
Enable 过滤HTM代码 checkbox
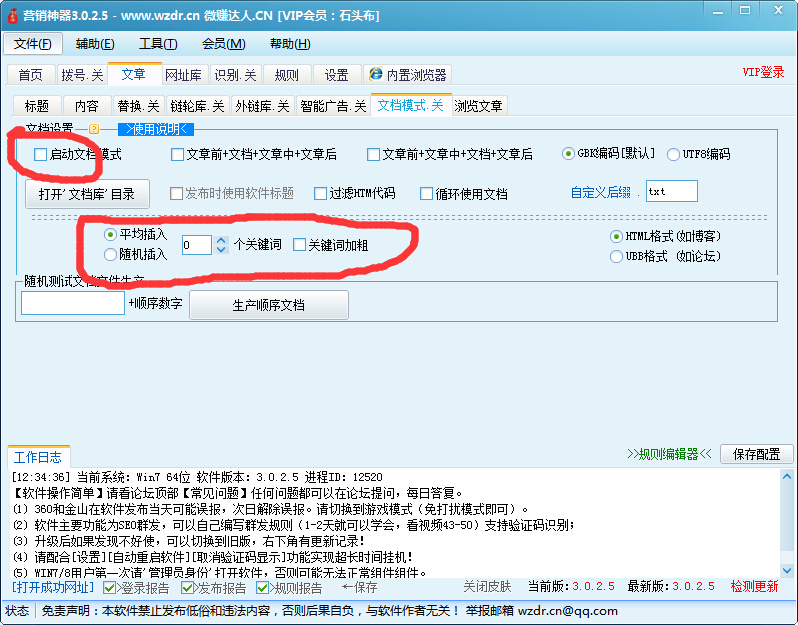(x=320, y=193)
